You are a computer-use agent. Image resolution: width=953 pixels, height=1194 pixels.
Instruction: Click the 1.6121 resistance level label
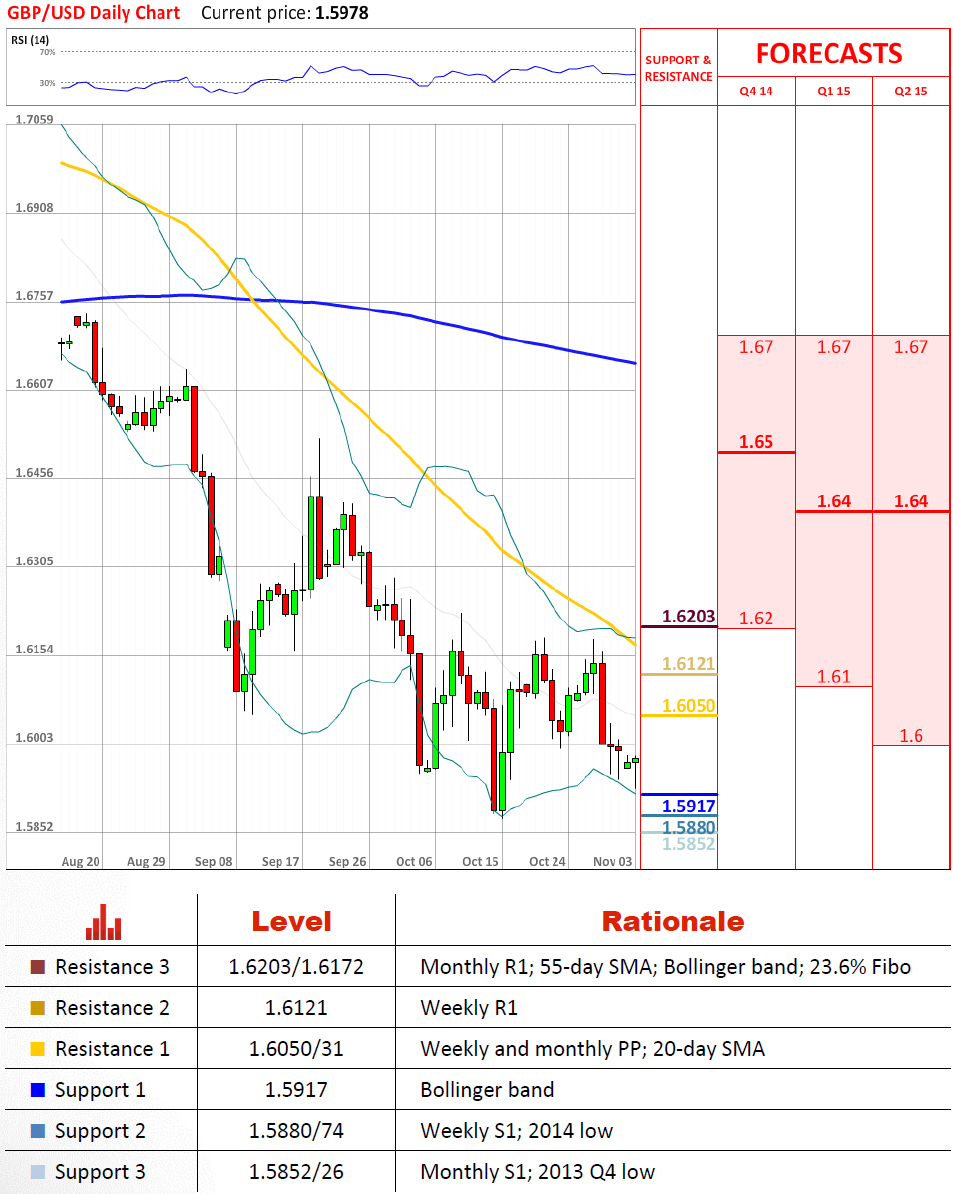[688, 664]
